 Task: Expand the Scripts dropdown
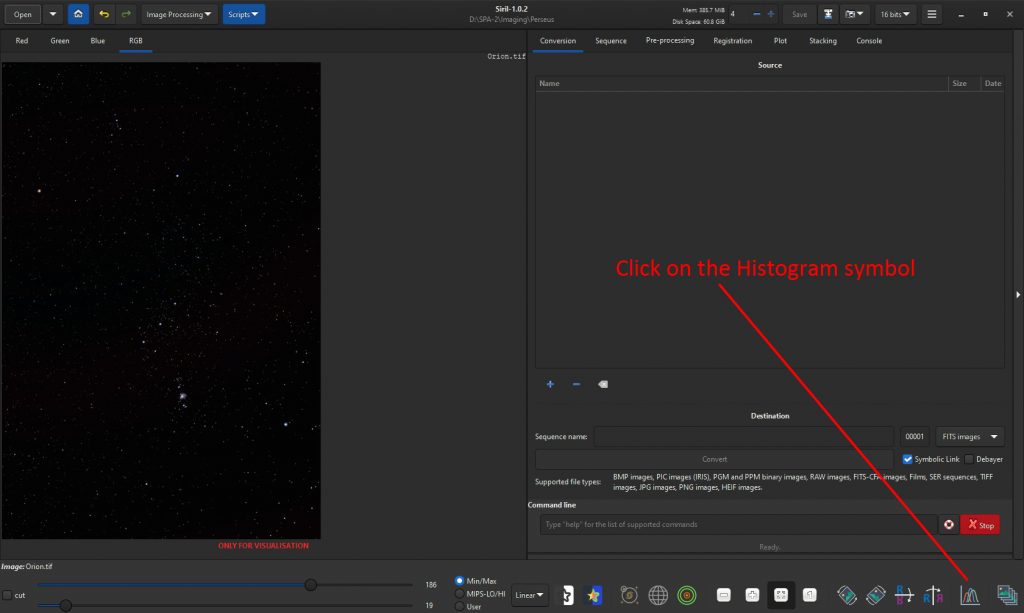244,14
